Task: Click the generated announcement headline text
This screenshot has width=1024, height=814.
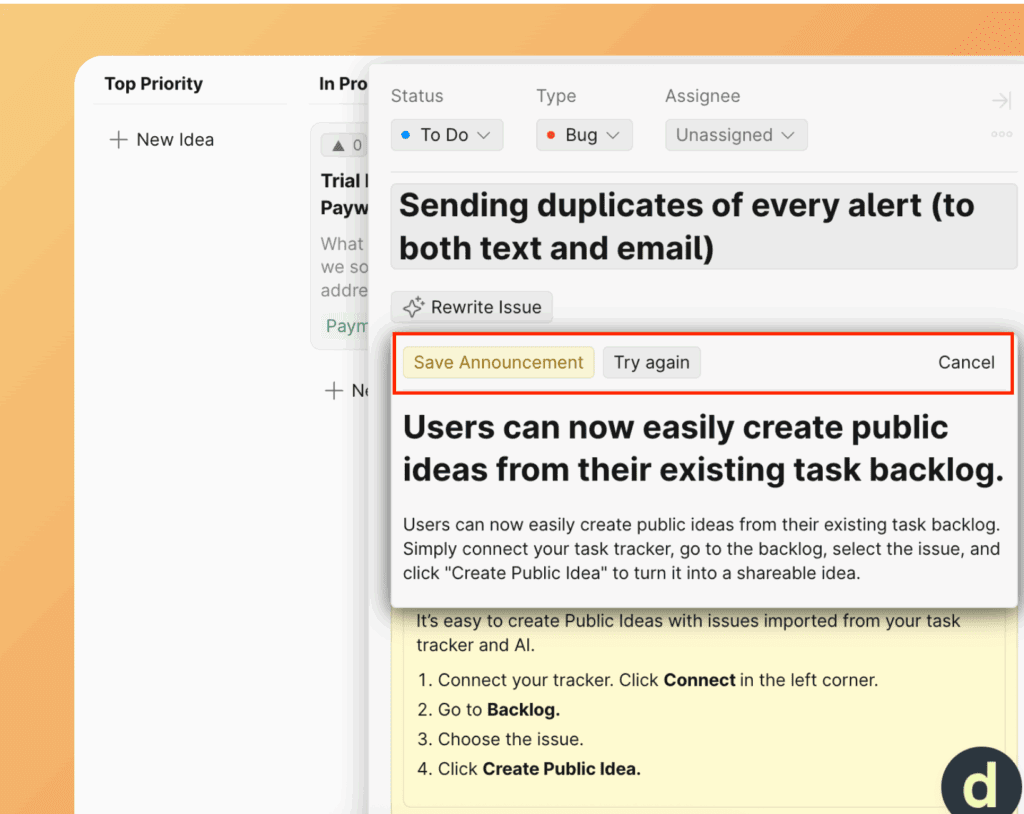Action: [703, 448]
